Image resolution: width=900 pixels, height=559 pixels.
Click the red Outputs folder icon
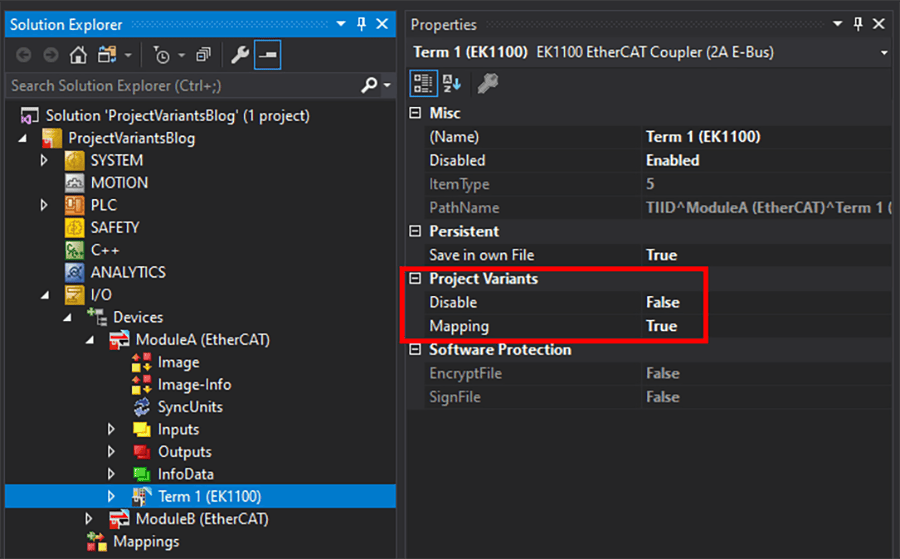(x=141, y=452)
